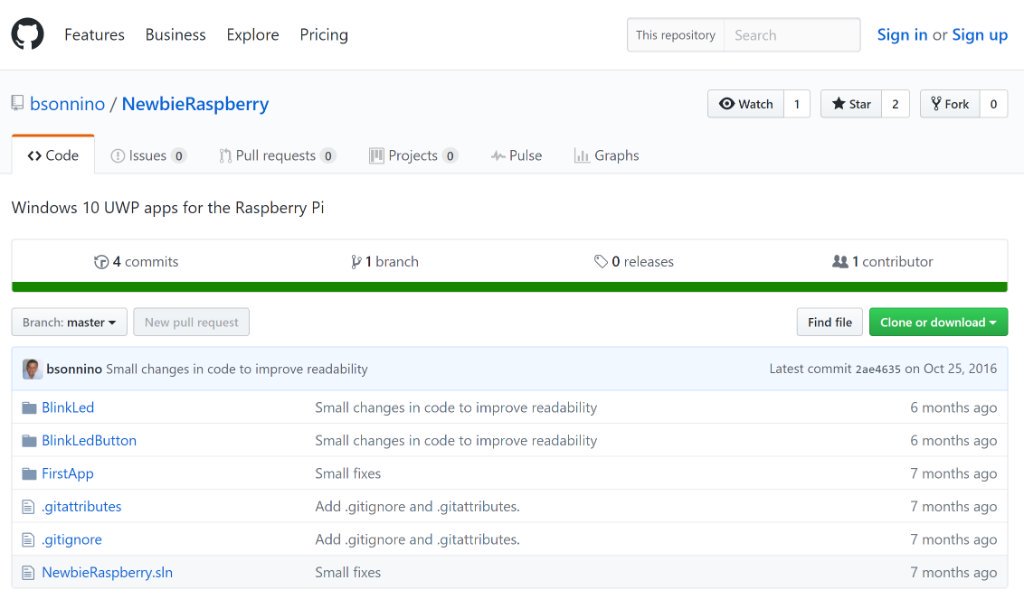Click BlinkLed row commit message

click(456, 408)
